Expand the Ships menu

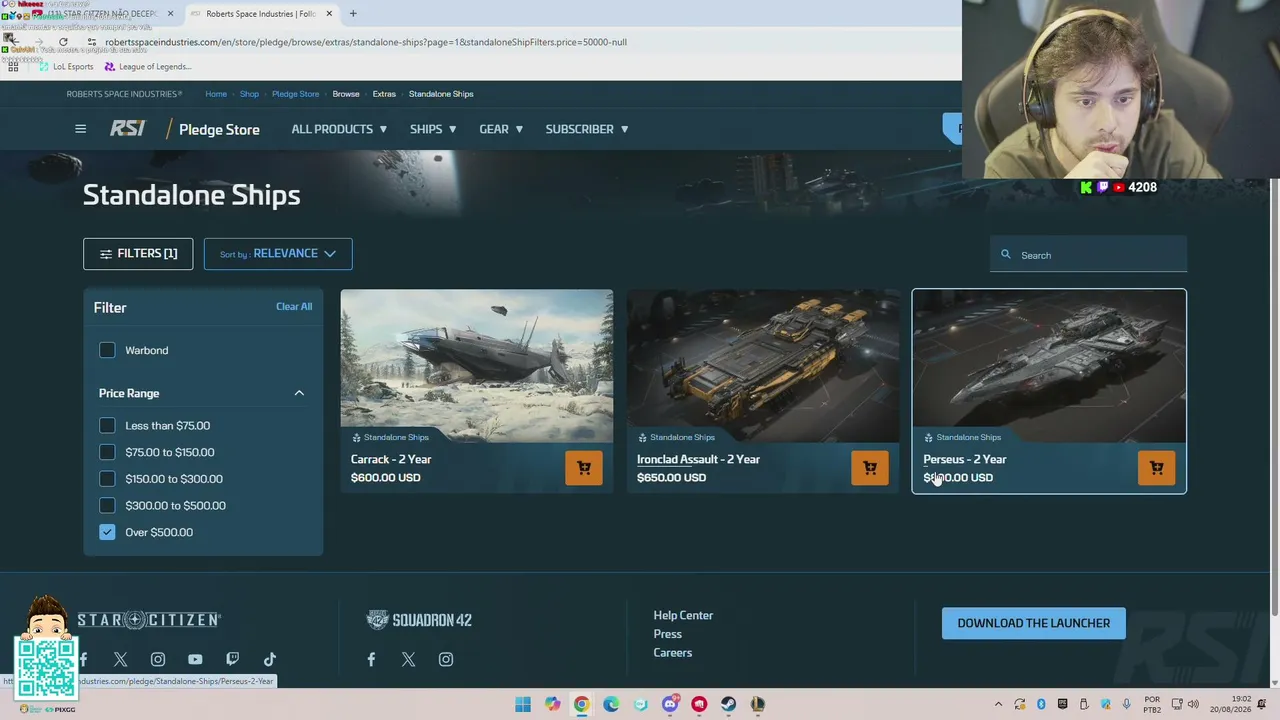pos(433,129)
